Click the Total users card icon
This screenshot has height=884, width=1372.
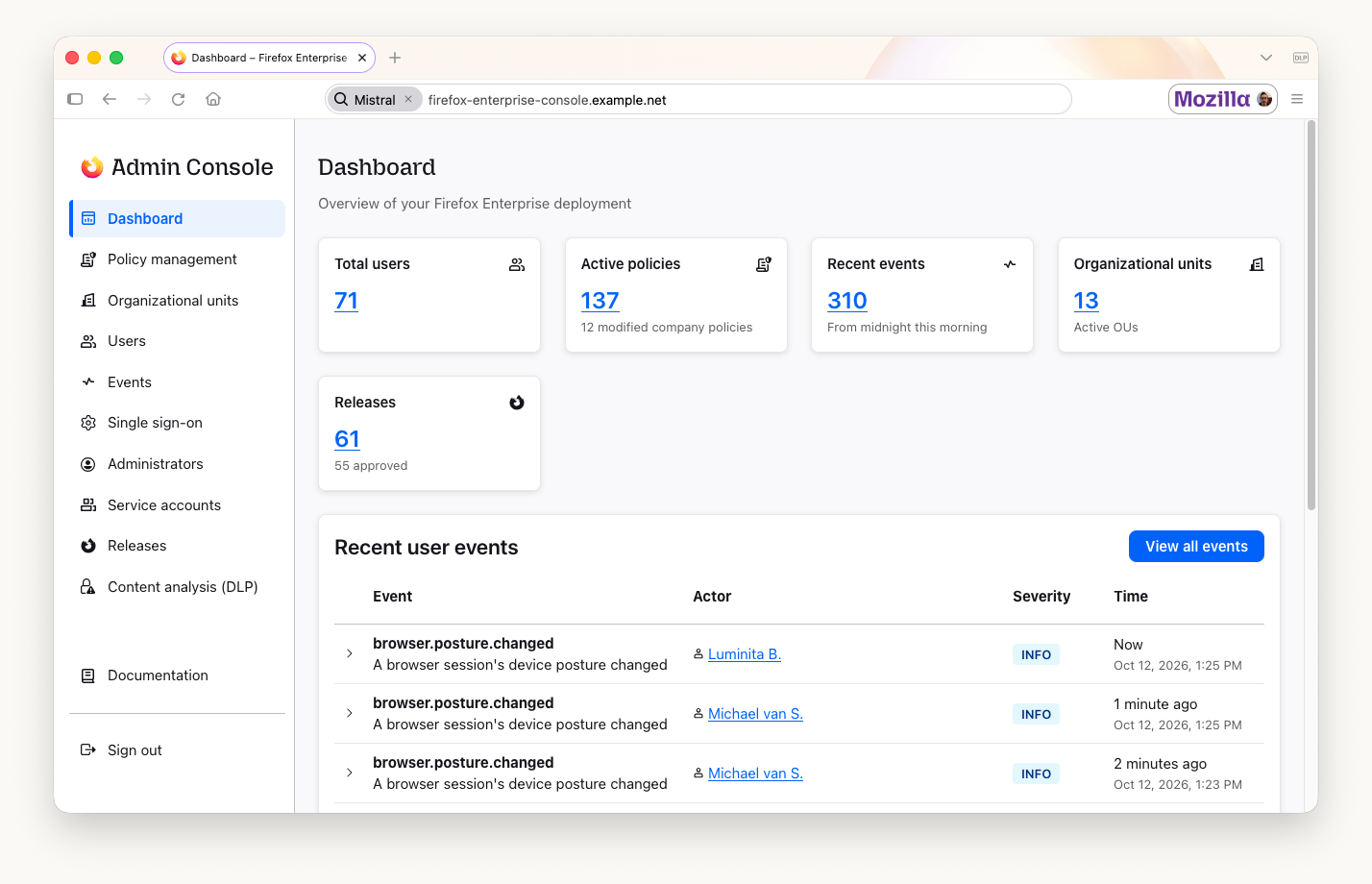(517, 264)
